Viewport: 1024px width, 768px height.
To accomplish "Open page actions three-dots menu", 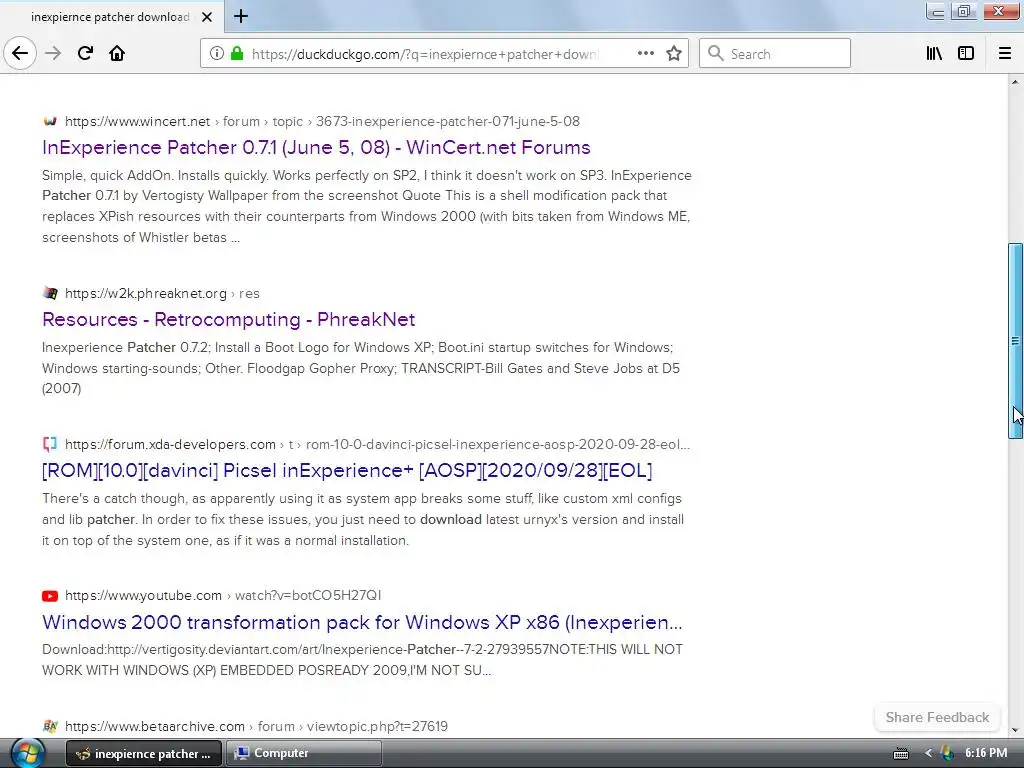I will tap(645, 54).
